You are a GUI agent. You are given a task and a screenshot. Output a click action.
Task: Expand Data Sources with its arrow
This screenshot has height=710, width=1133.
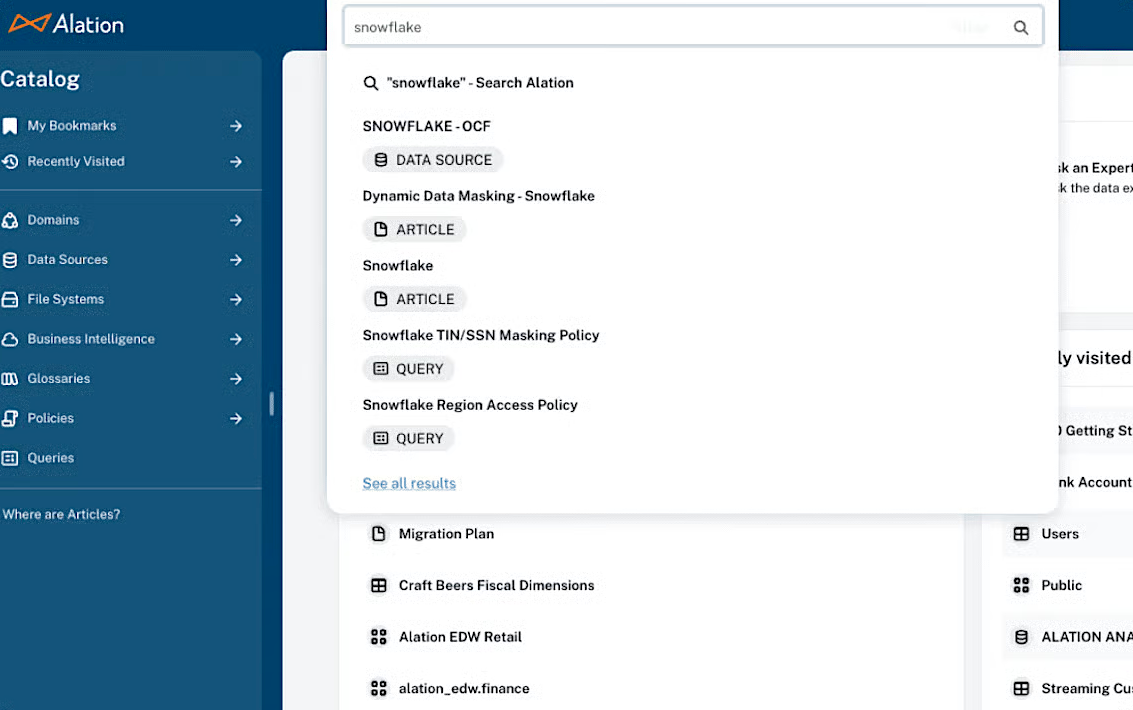coord(236,260)
